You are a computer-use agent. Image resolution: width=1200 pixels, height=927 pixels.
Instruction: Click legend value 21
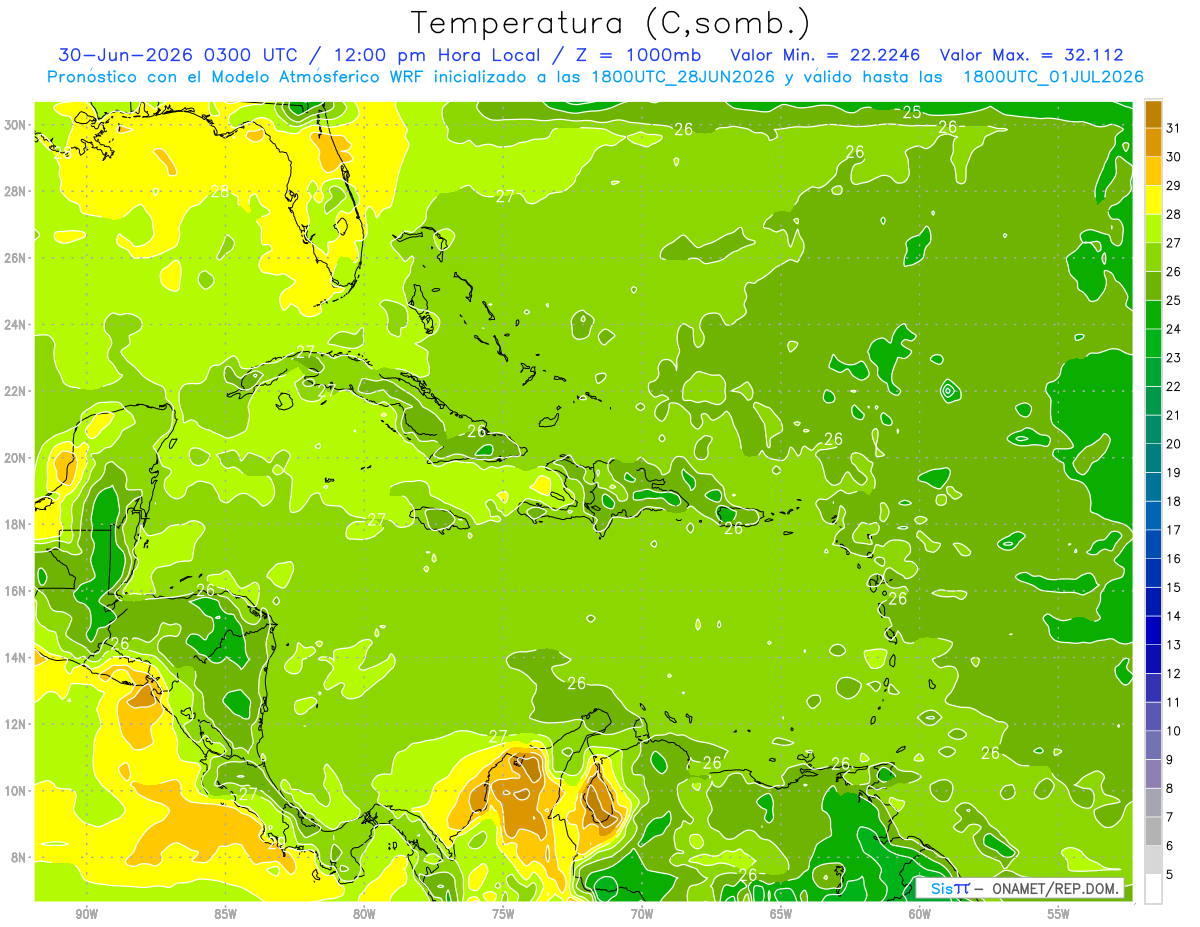click(1173, 415)
